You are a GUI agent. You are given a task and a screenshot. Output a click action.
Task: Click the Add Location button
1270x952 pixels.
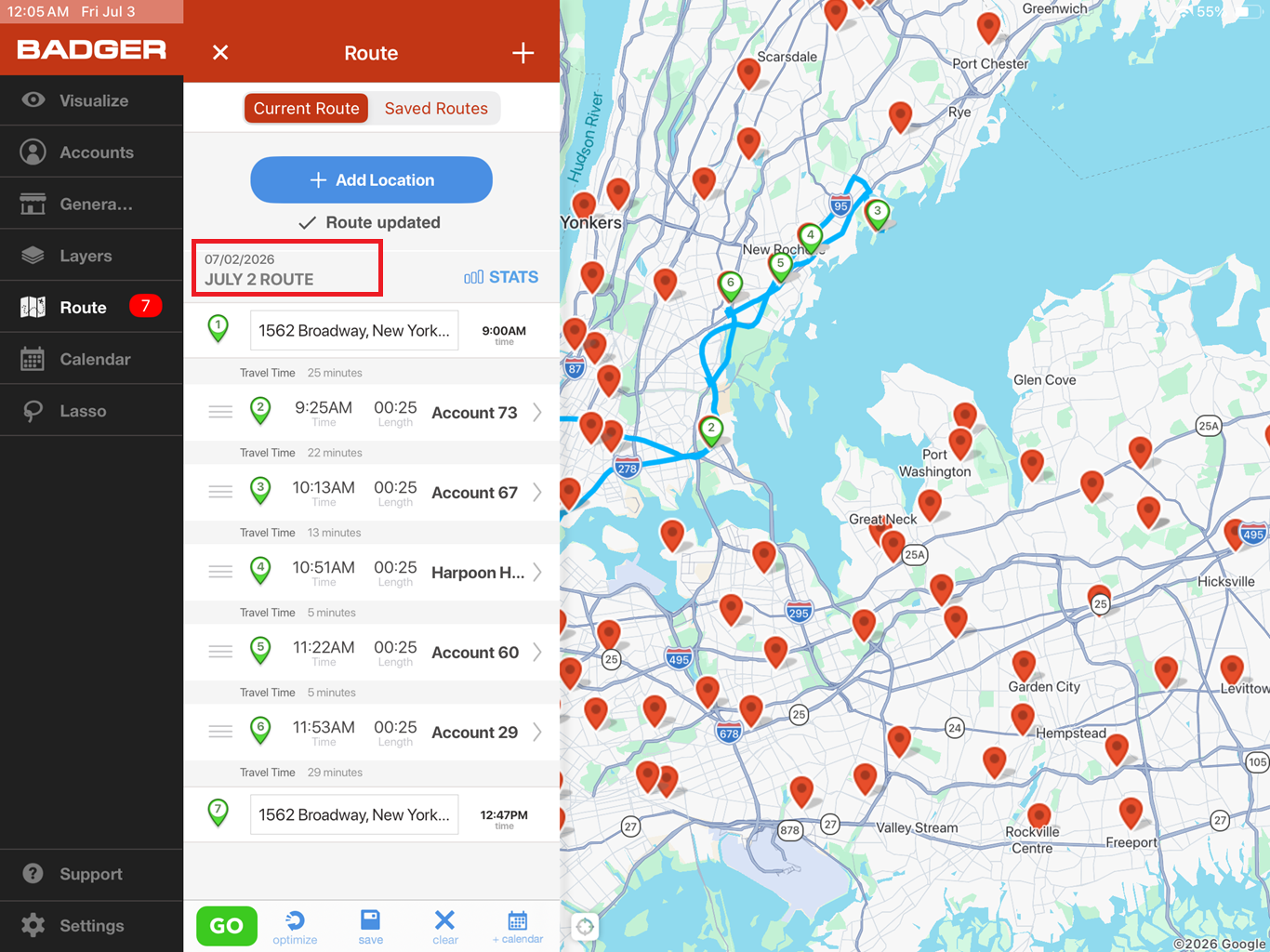point(371,179)
